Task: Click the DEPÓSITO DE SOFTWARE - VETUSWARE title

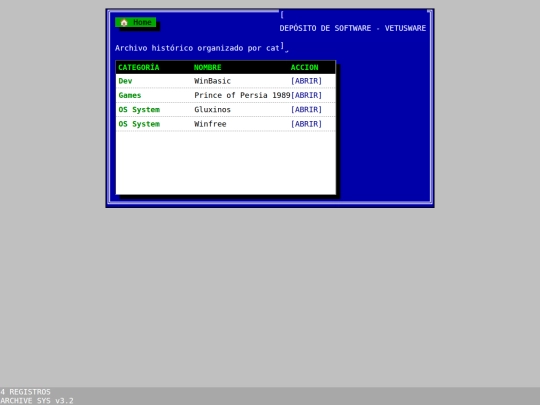Action: tap(353, 28)
